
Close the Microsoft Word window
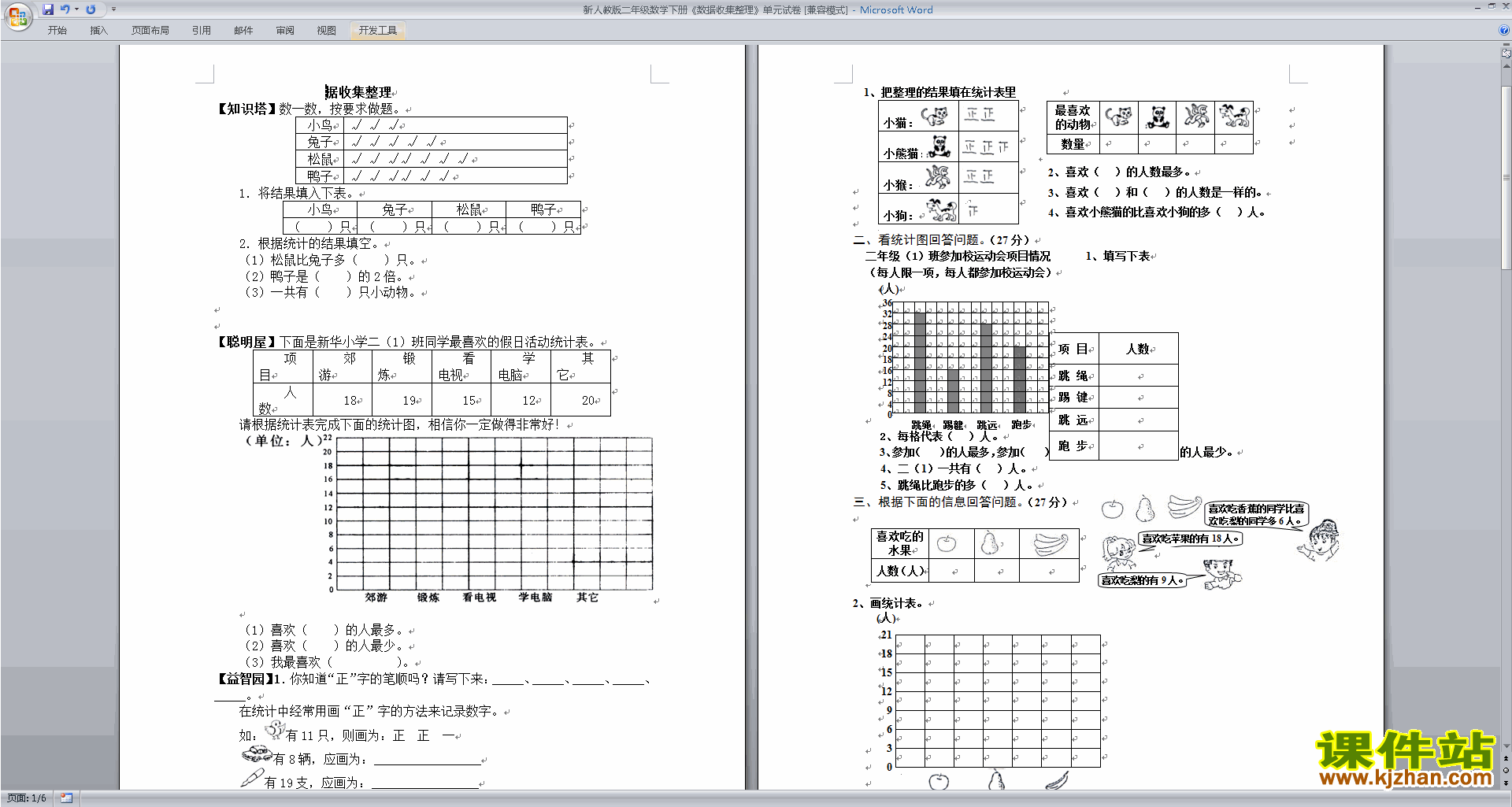[x=1504, y=6]
